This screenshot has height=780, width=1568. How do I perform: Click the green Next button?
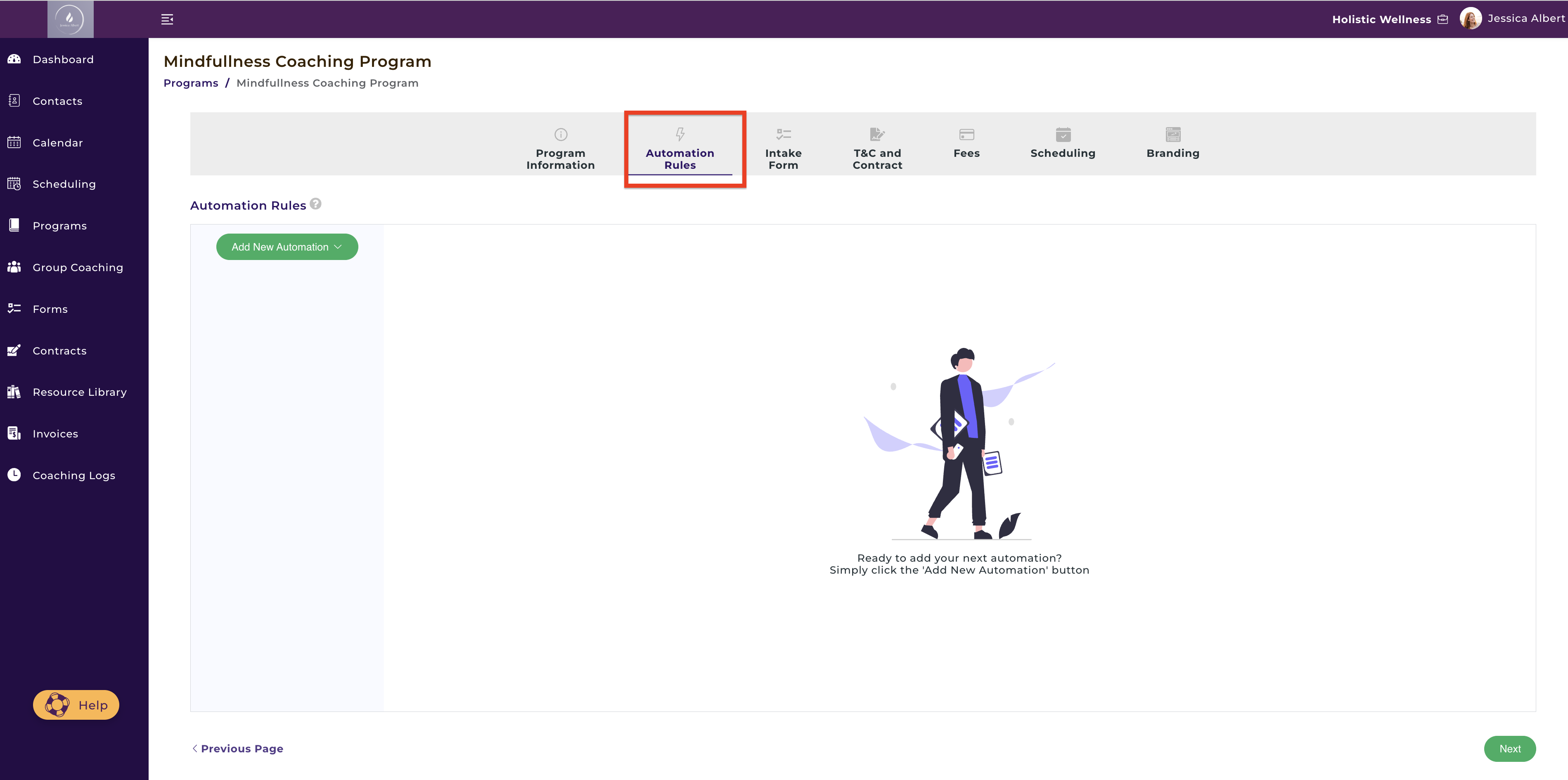pos(1509,748)
